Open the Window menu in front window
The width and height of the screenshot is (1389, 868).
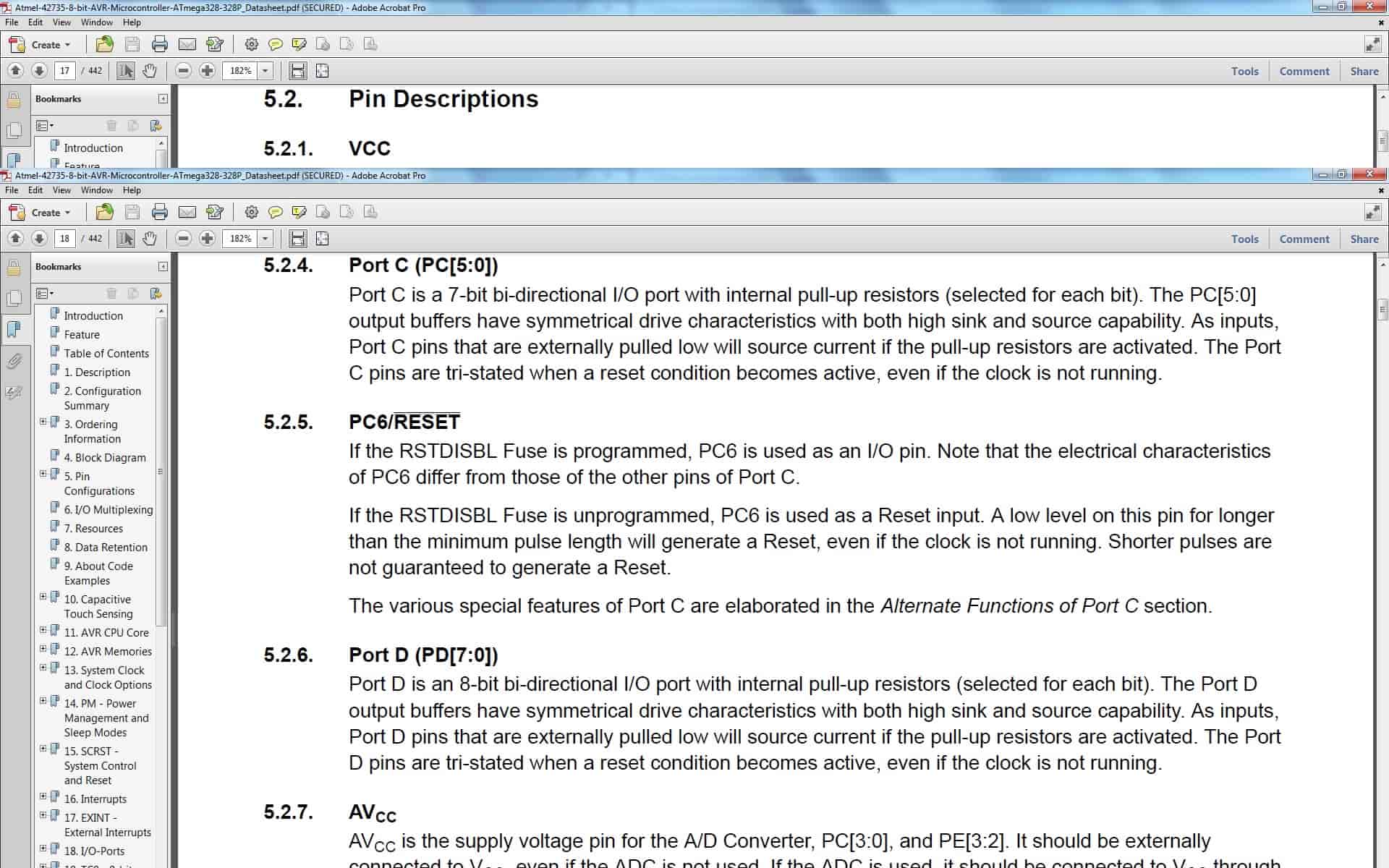(96, 190)
